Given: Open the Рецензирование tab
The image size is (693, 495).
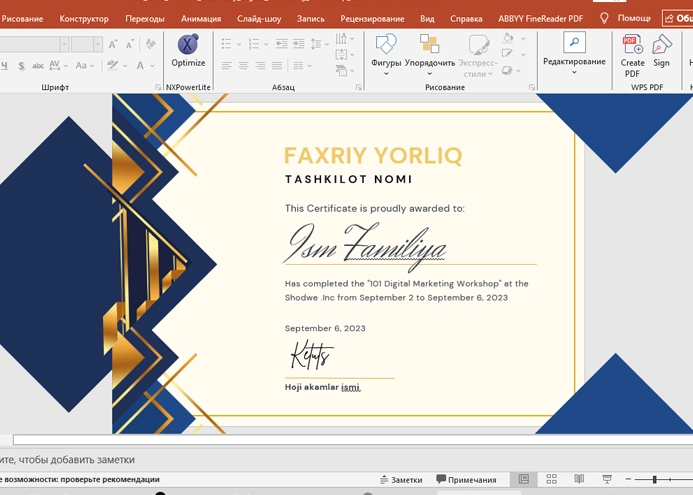Looking at the screenshot, I should point(372,19).
